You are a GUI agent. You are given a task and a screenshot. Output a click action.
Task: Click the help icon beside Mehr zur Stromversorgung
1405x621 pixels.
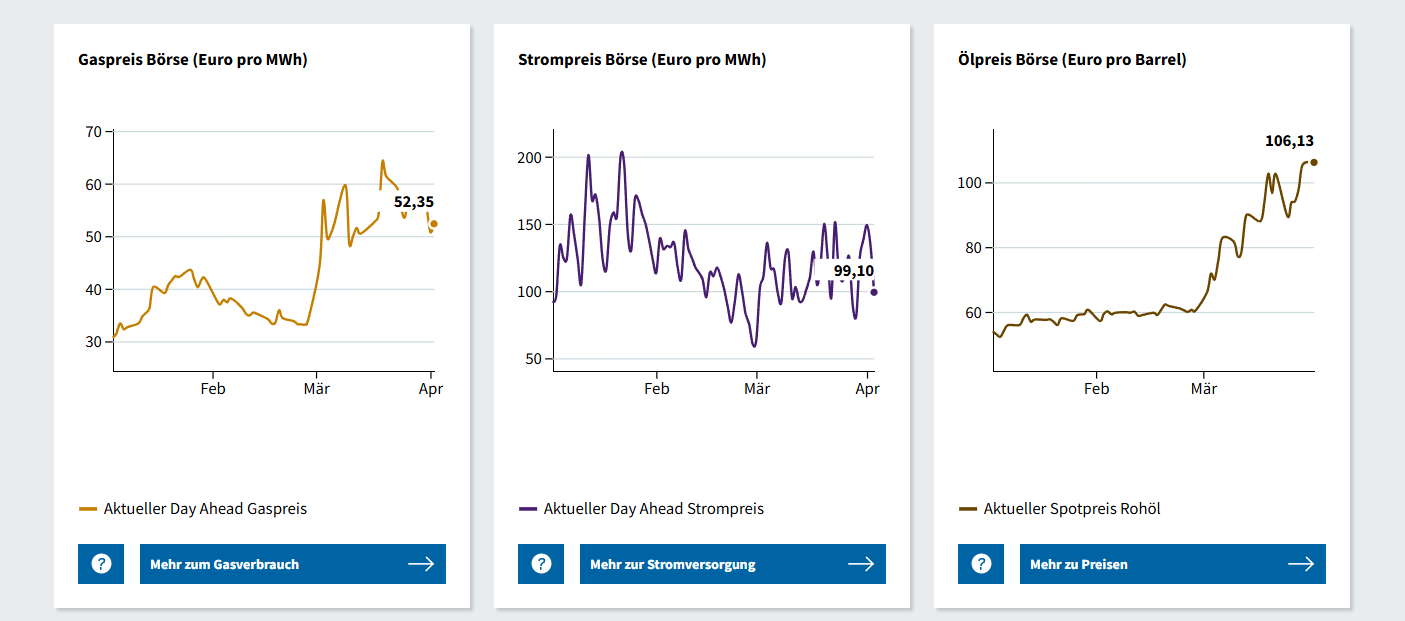coord(540,563)
